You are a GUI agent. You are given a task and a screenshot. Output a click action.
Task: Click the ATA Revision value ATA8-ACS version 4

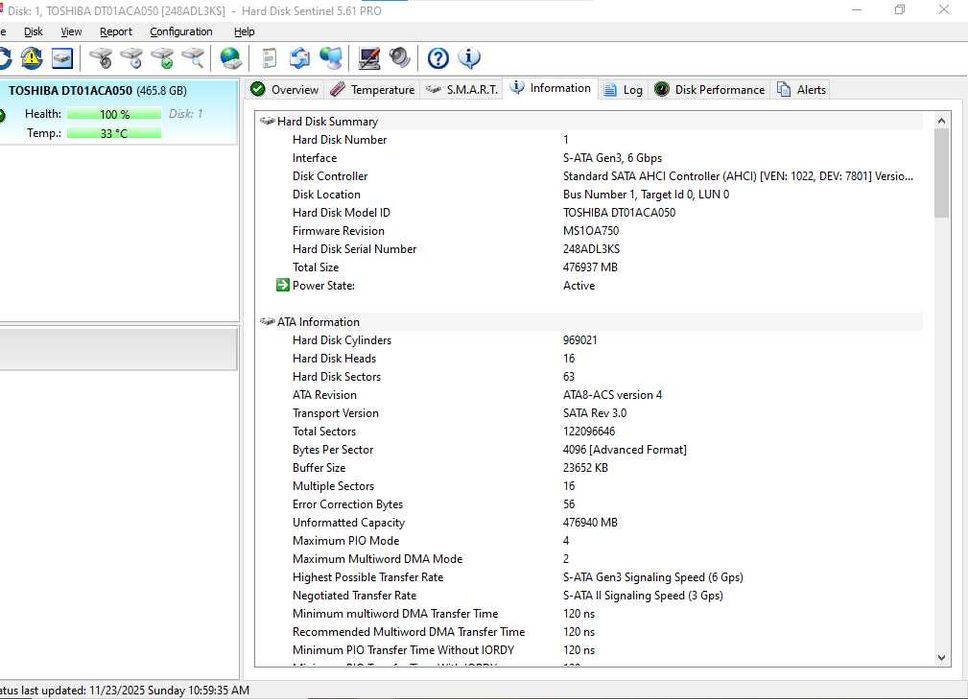tap(612, 395)
